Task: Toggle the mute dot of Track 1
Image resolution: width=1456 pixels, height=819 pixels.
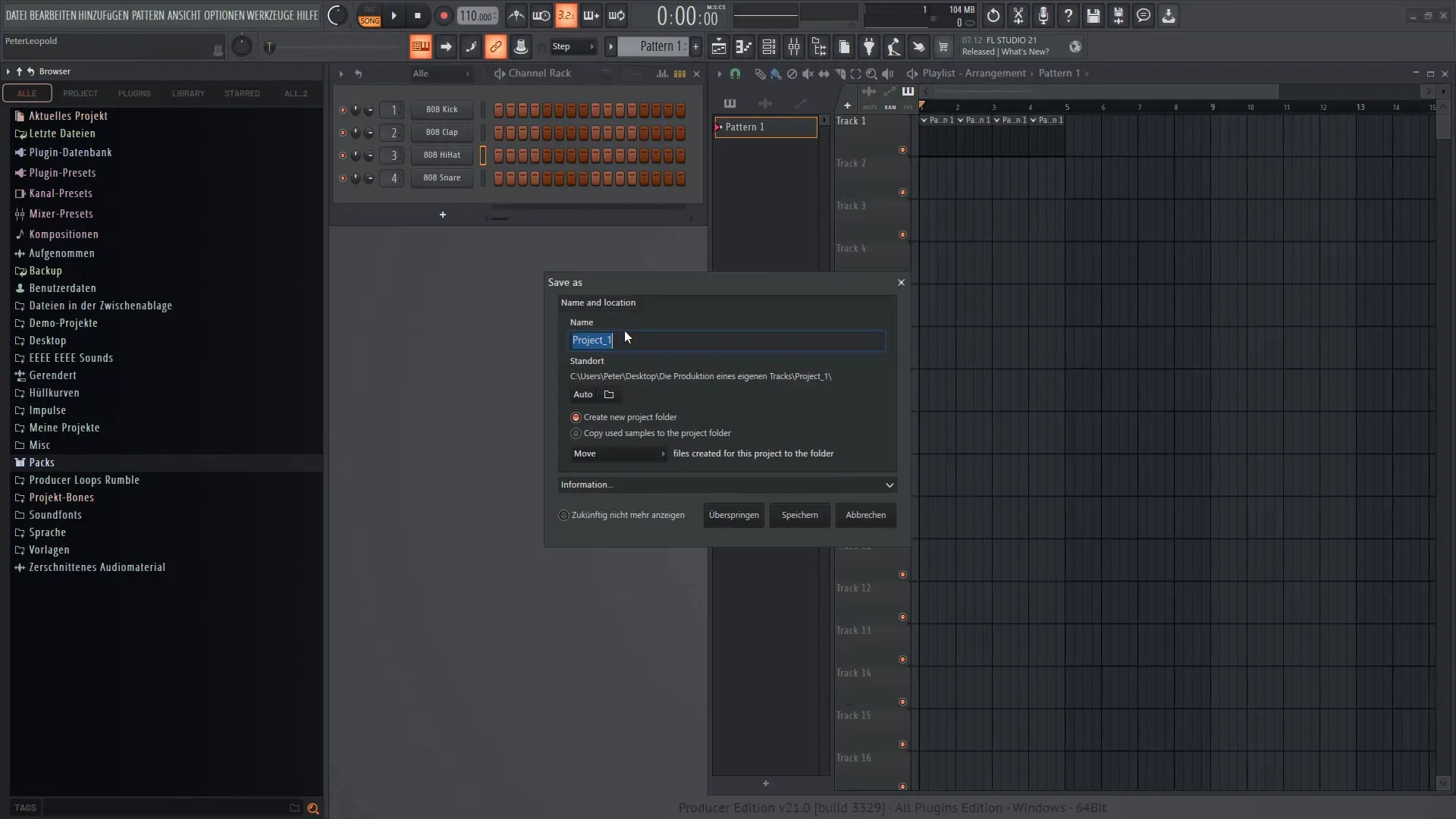Action: point(902,149)
